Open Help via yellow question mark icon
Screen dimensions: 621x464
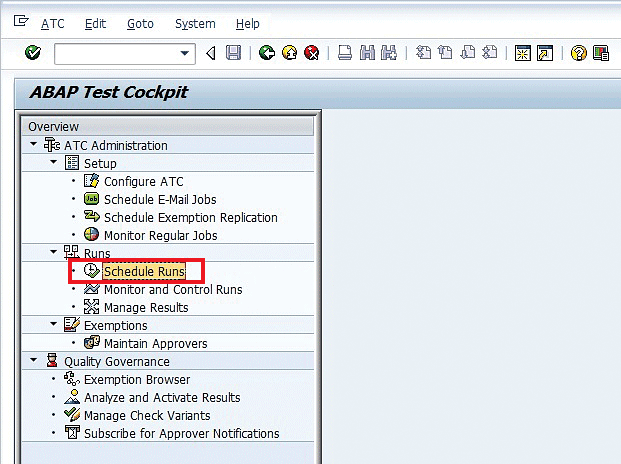click(x=578, y=53)
